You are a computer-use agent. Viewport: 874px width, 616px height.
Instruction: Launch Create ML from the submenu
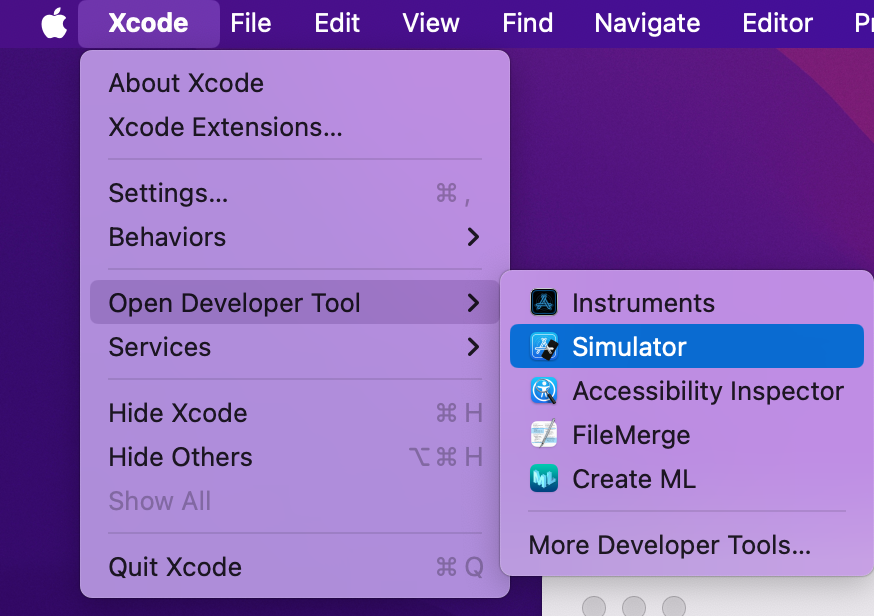[x=687, y=478]
